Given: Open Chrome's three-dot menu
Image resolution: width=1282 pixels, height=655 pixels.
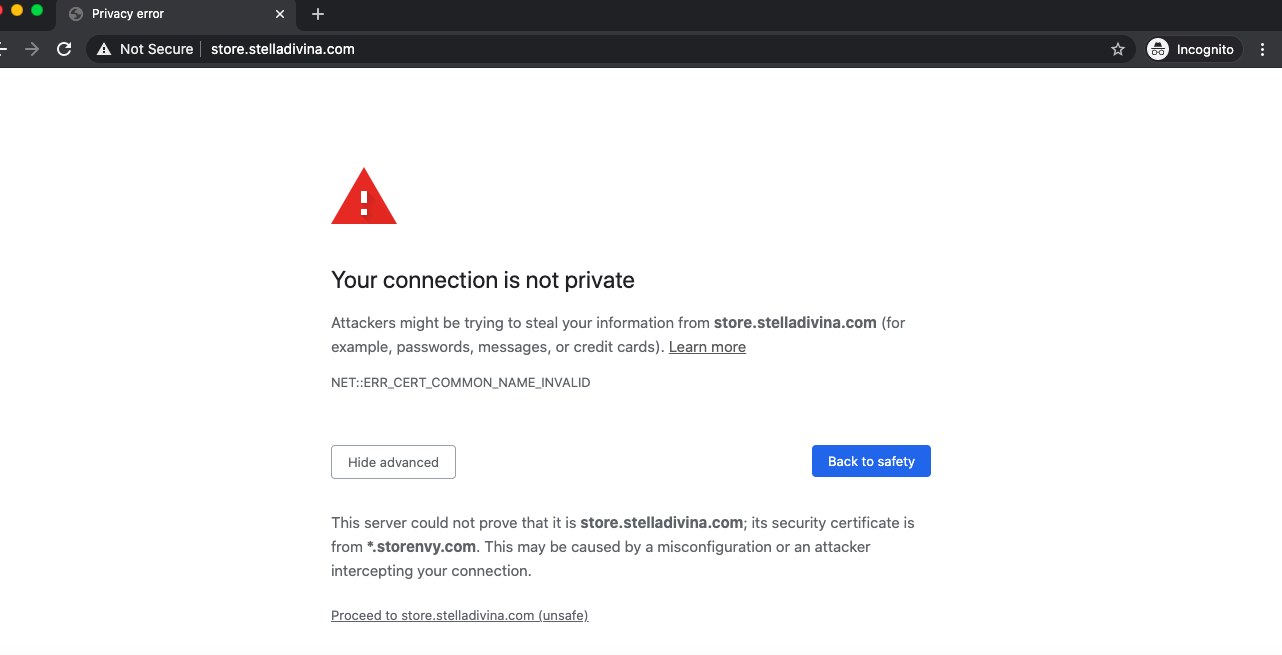Looking at the screenshot, I should pos(1262,49).
